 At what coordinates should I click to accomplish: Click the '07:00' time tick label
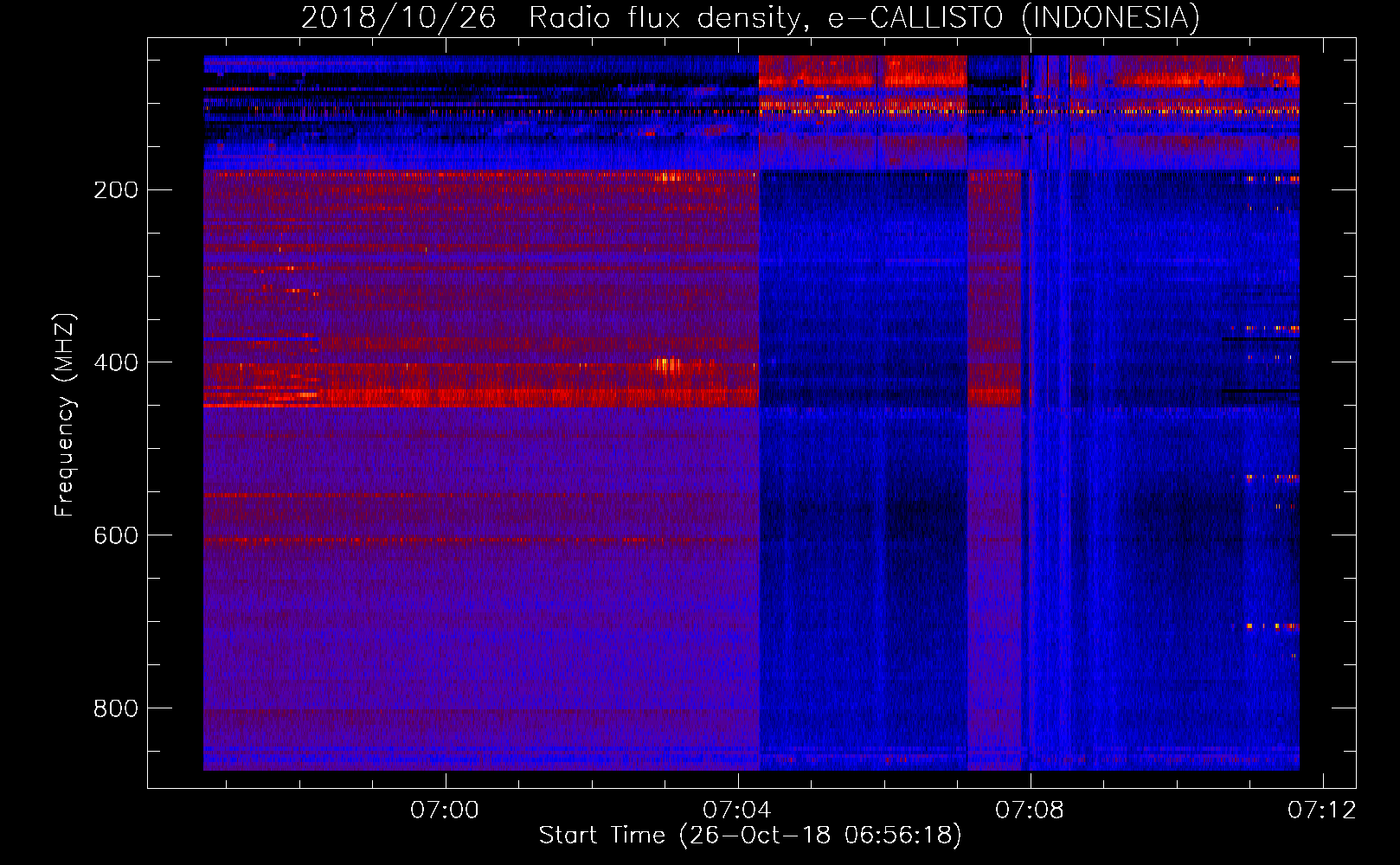445,811
